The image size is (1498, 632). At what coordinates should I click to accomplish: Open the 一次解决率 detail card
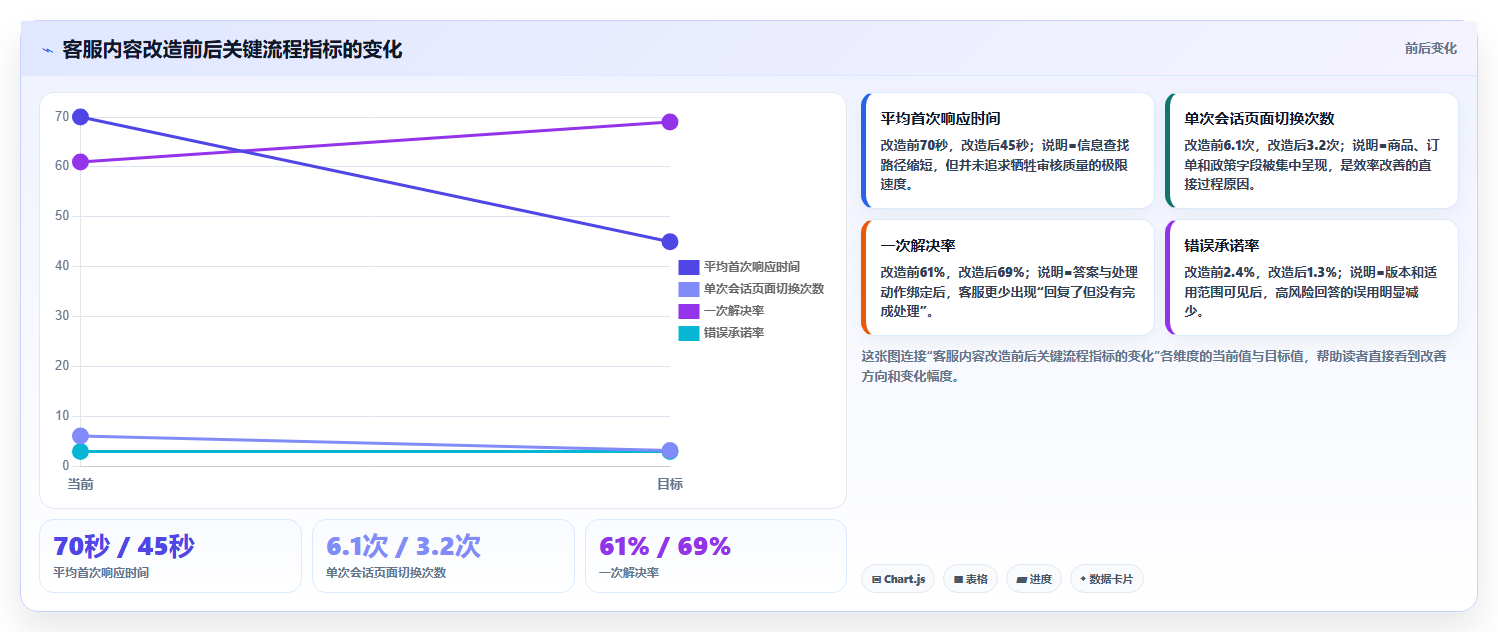[1007, 278]
